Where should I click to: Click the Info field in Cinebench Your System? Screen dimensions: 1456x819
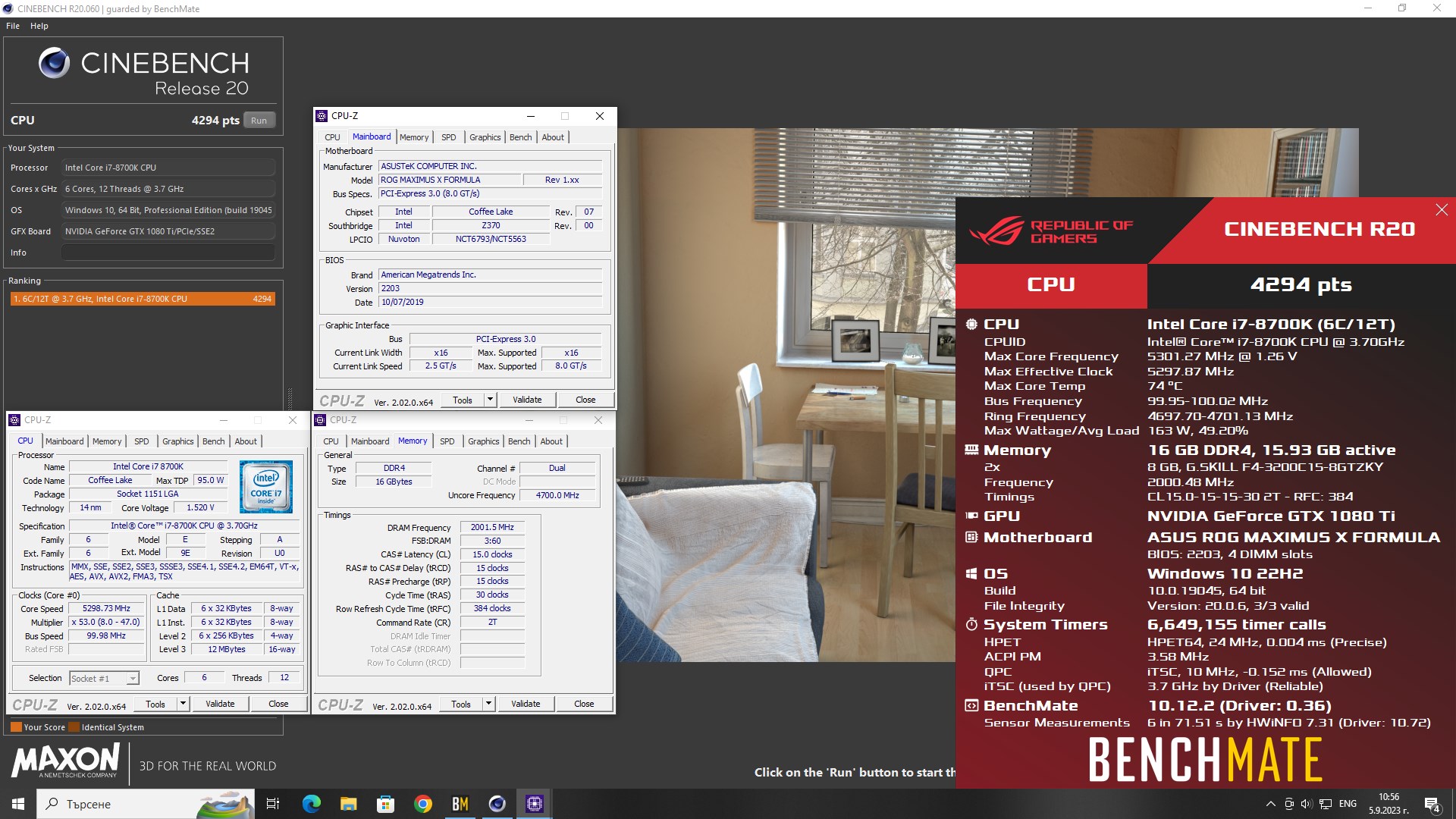[168, 253]
